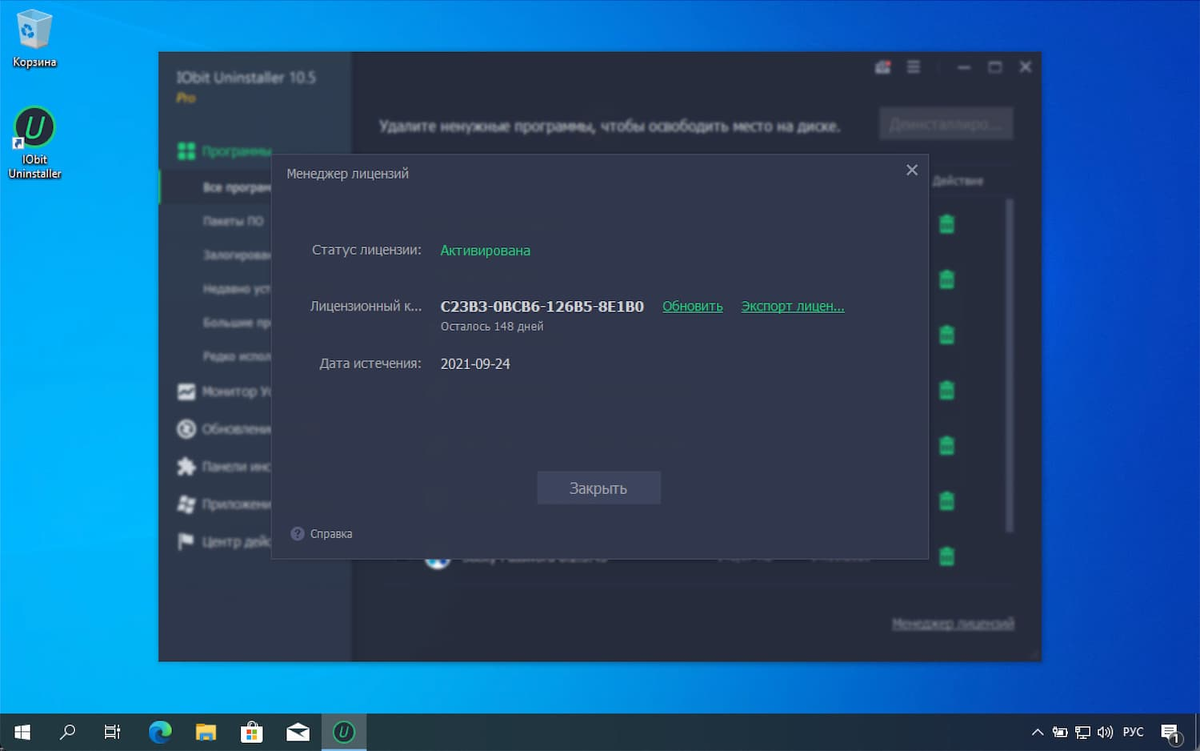Switch input language РУС

[x=1133, y=732]
